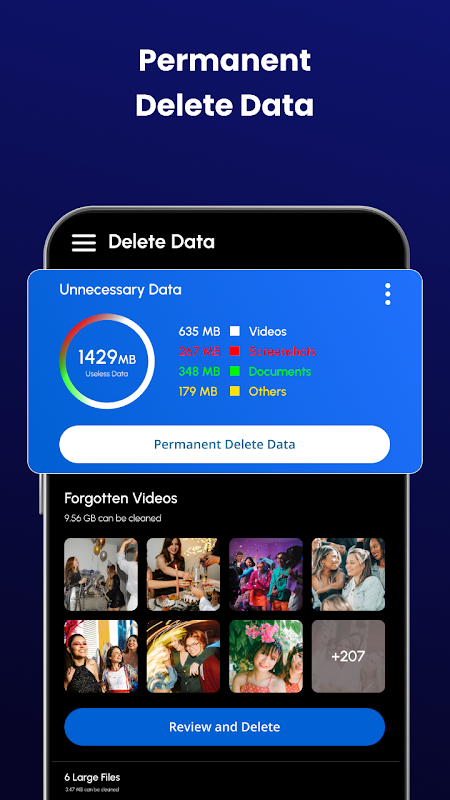This screenshot has height=800, width=450.
Task: Open the carnival feathers women video thumbnail
Action: tap(101, 656)
